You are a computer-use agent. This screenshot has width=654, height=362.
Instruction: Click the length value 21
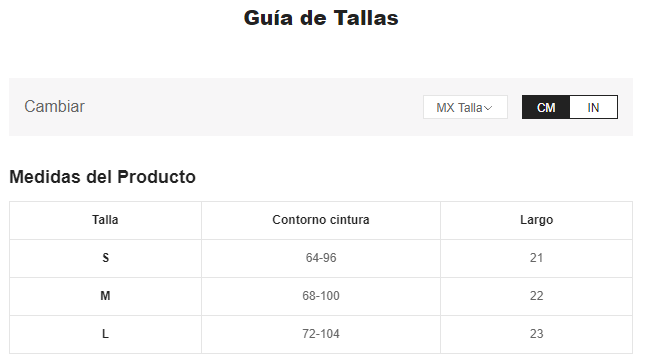pyautogui.click(x=536, y=258)
